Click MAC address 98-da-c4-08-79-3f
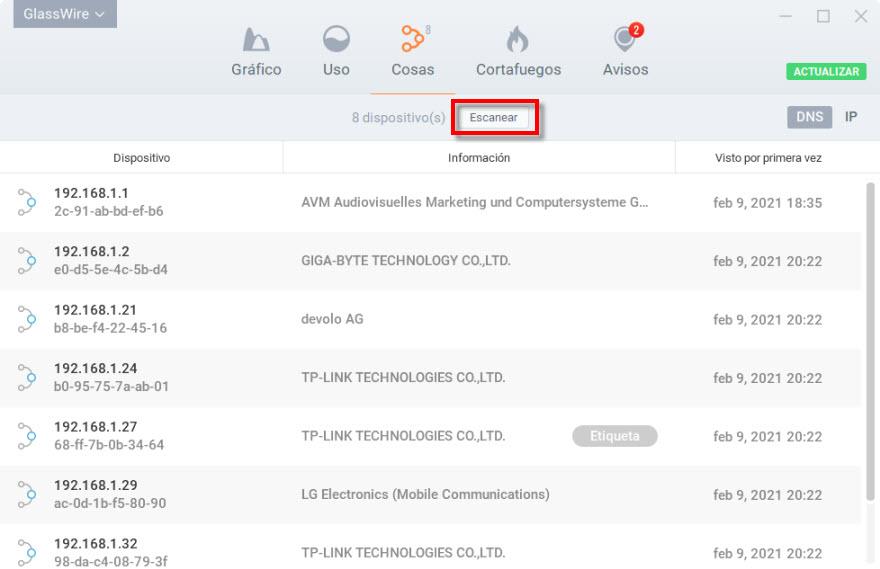This screenshot has width=880, height=569. pyautogui.click(x=111, y=561)
